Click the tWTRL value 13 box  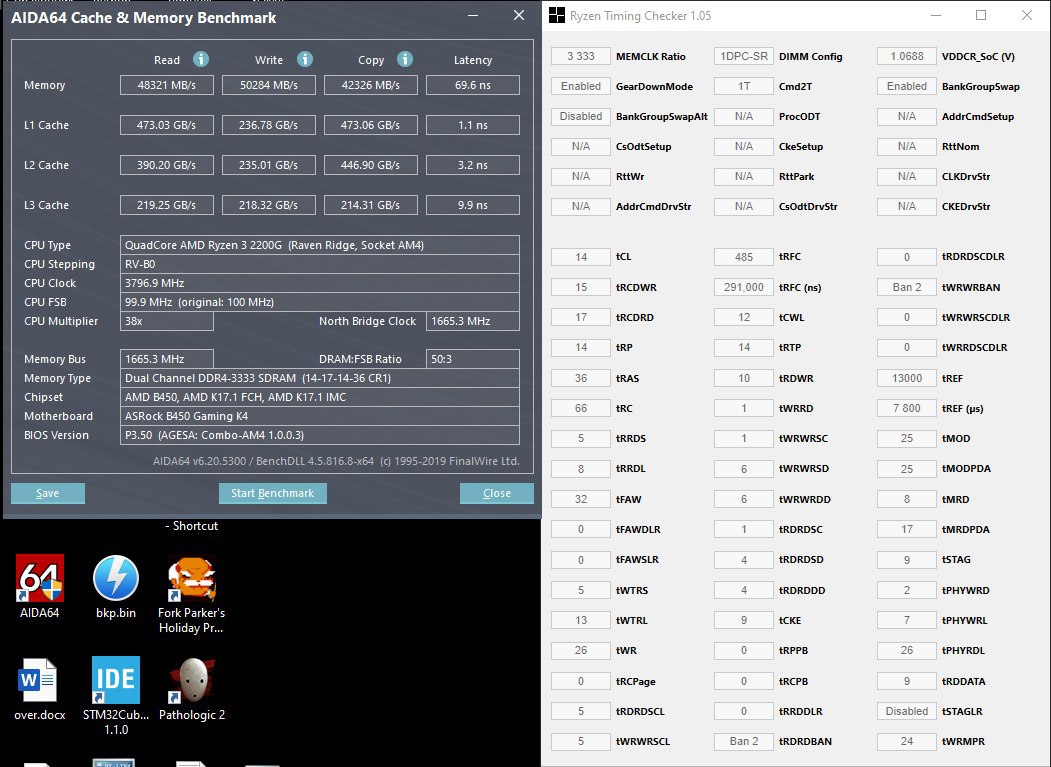pos(580,620)
